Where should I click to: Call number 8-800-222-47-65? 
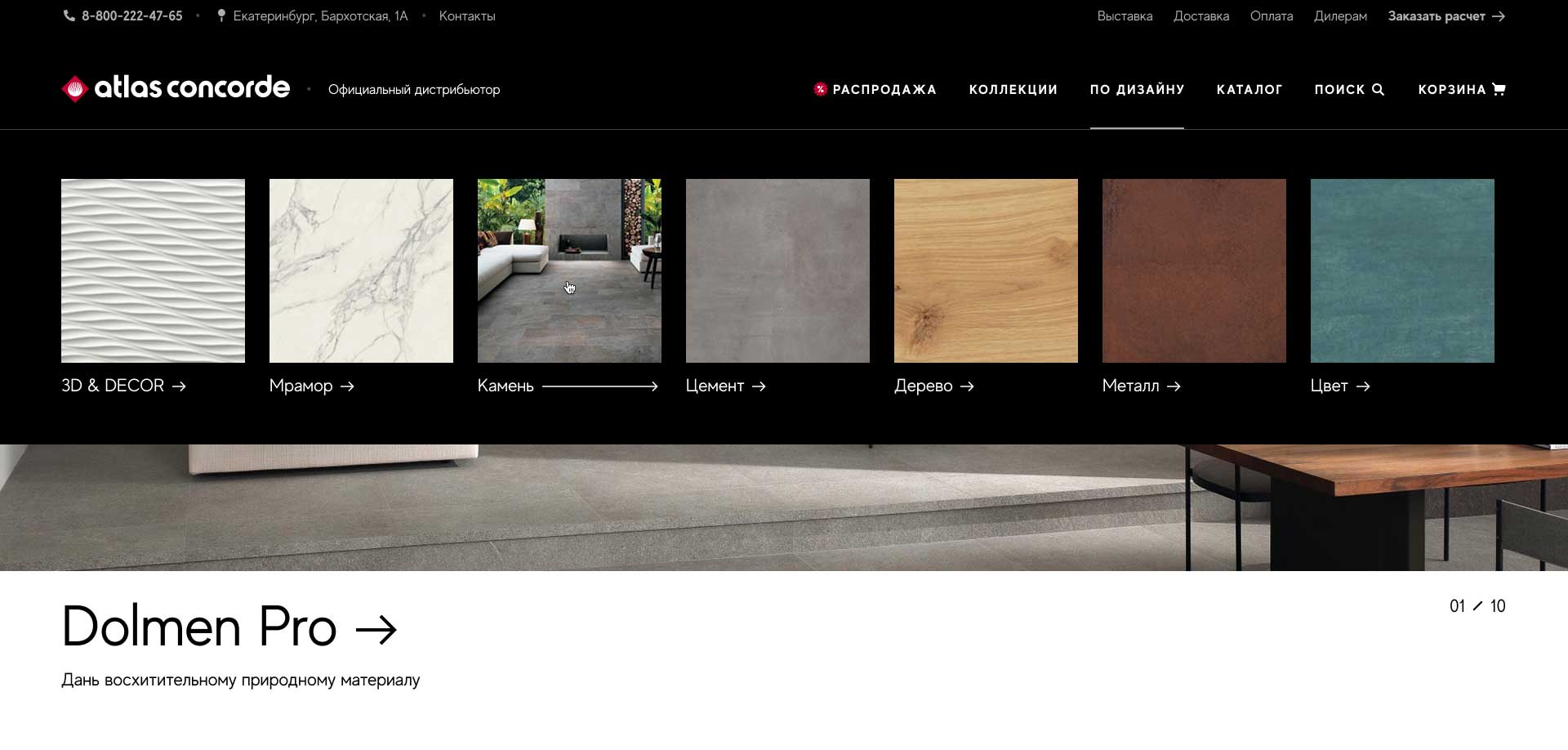coord(132,16)
